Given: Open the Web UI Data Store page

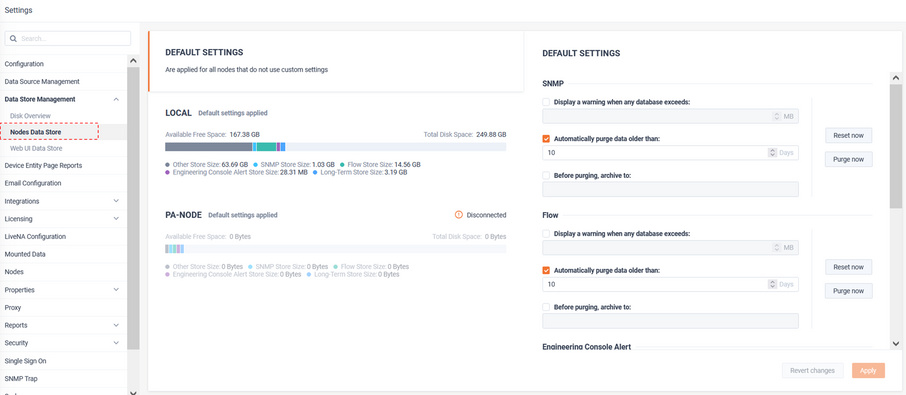Looking at the screenshot, I should click(36, 148).
